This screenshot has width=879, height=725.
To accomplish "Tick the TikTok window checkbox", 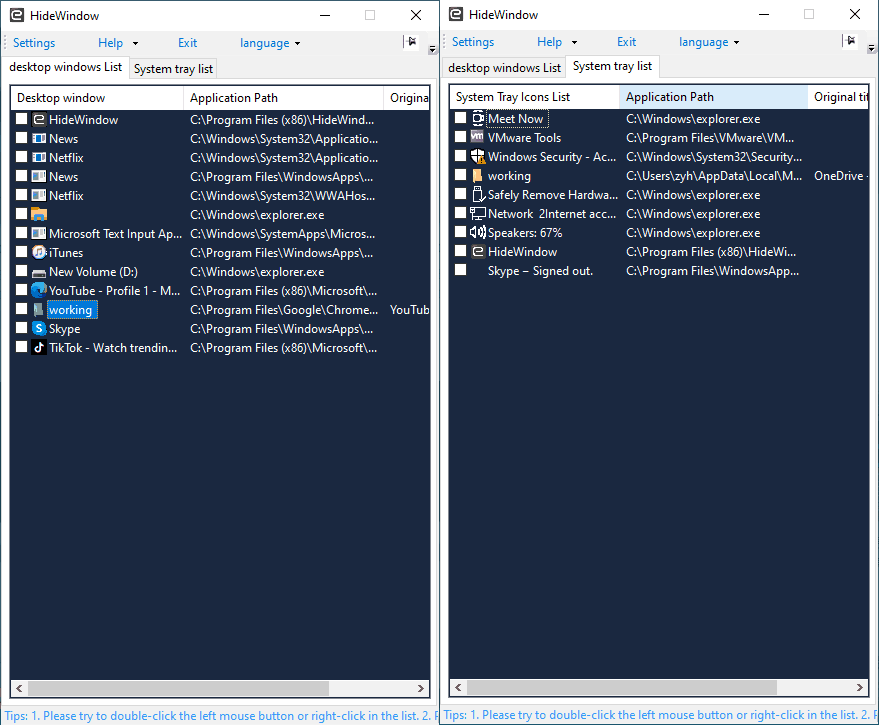I will tap(21, 347).
